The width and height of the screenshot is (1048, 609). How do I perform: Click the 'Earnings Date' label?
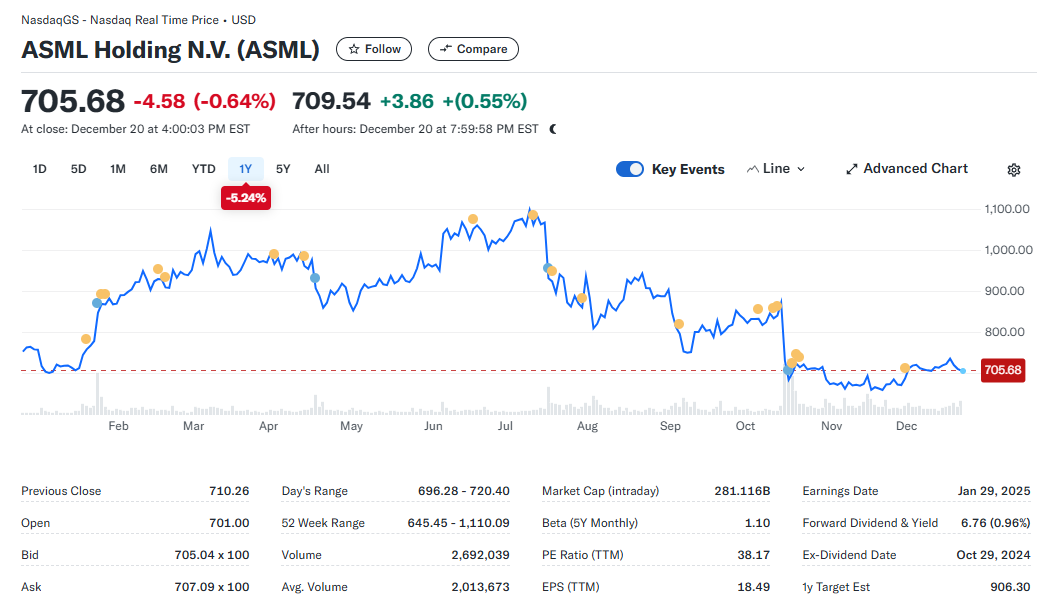(840, 491)
